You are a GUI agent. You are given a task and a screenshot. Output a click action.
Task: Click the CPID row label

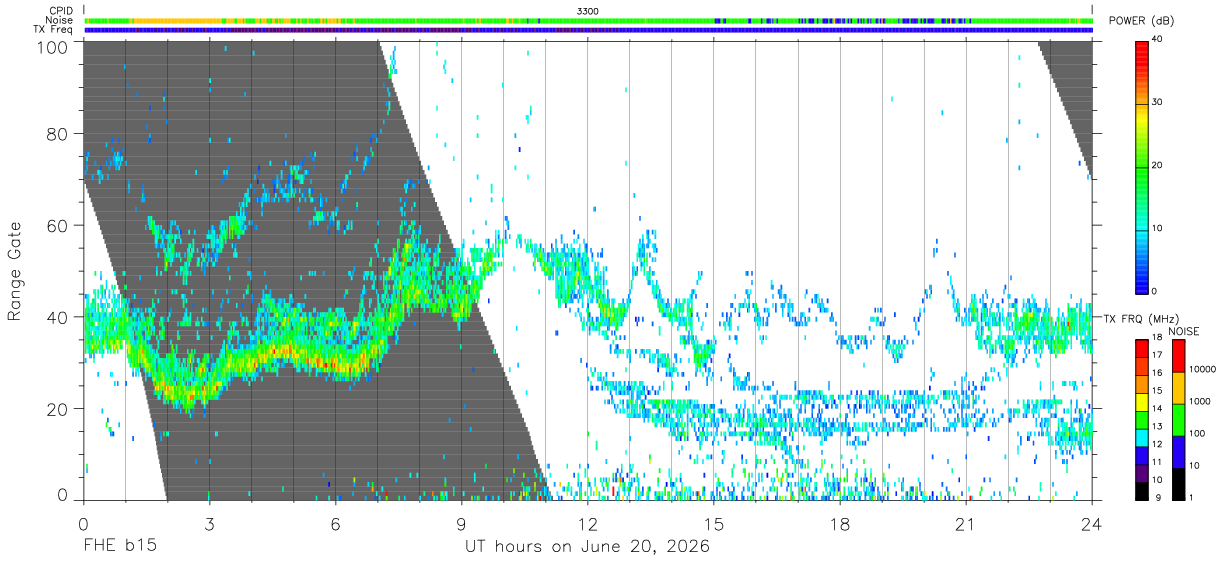[x=62, y=10]
